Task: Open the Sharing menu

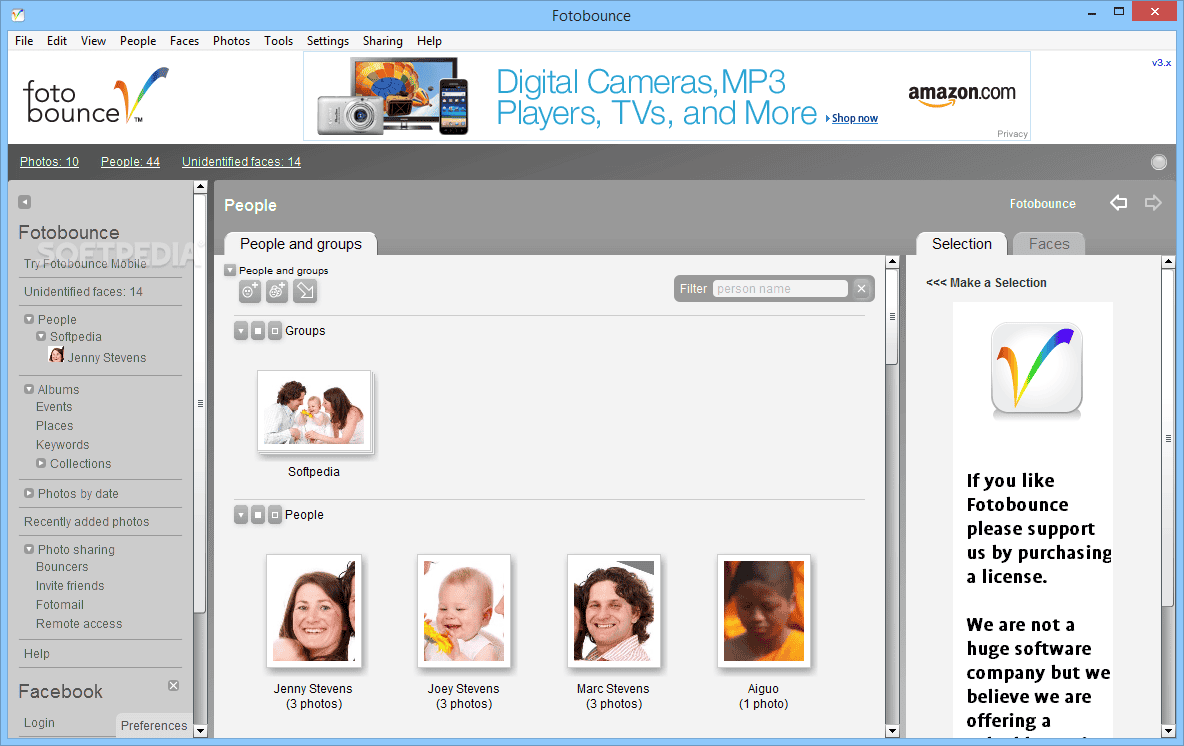Action: pyautogui.click(x=382, y=41)
